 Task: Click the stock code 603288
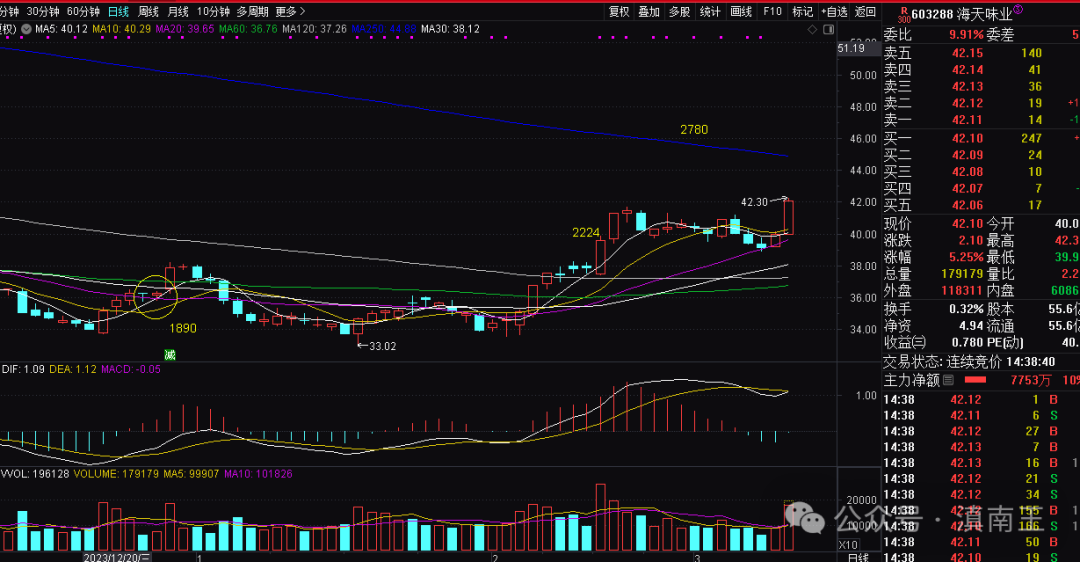point(932,14)
